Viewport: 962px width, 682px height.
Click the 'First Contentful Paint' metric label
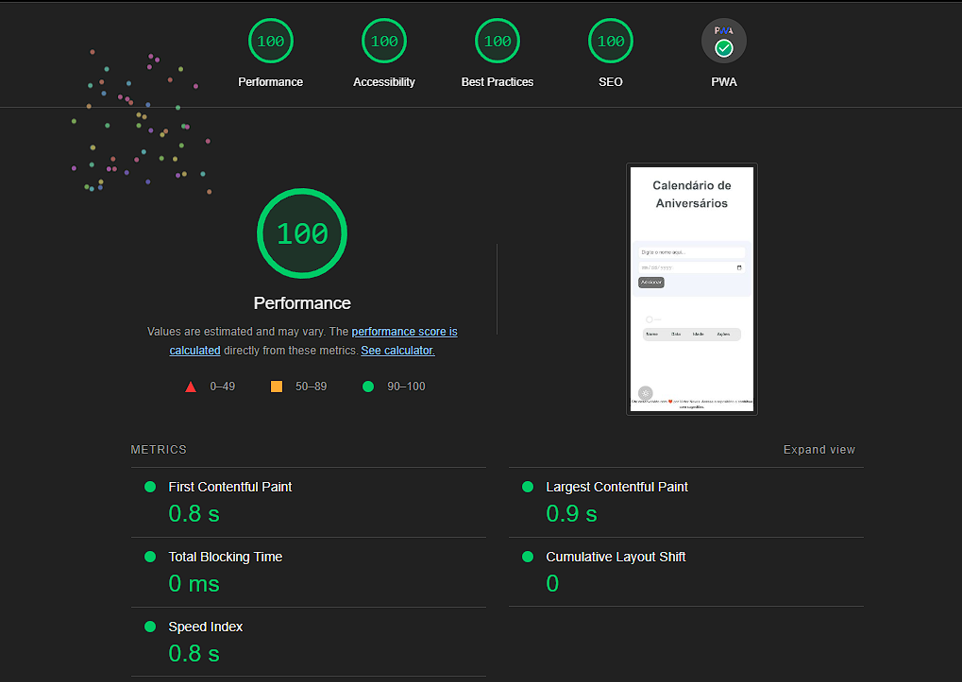230,487
